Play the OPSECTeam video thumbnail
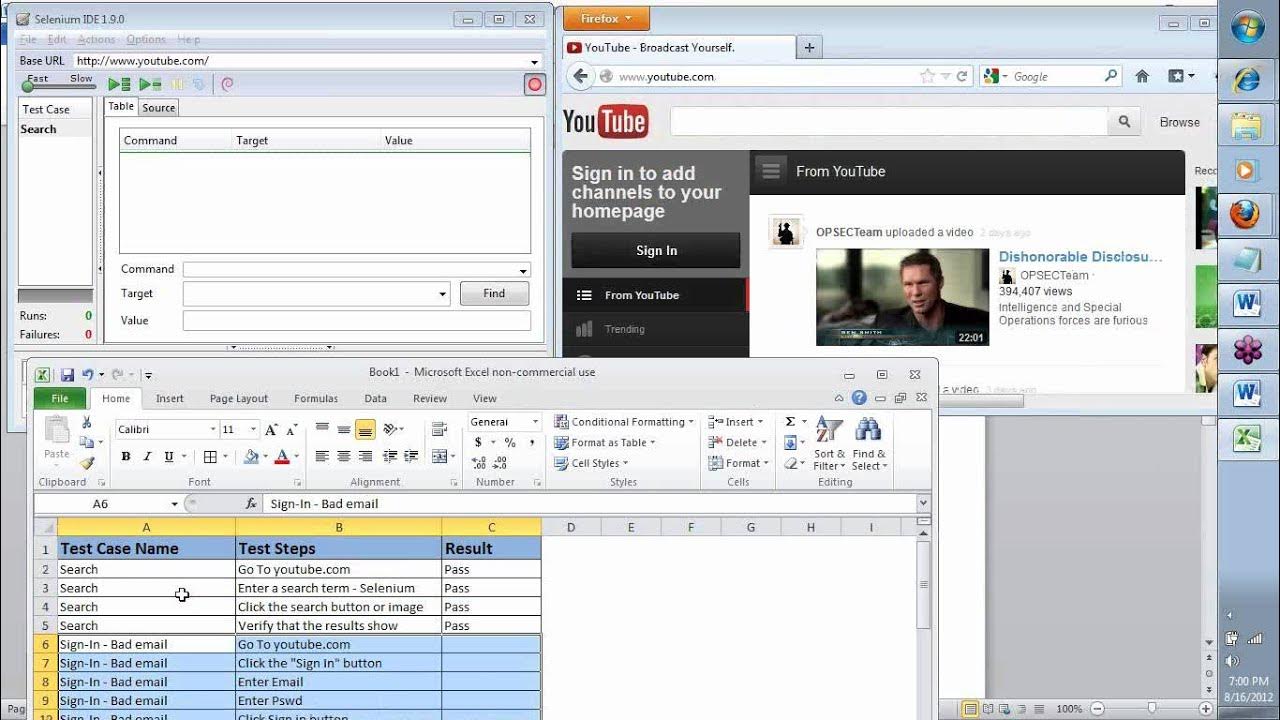The height and width of the screenshot is (720, 1280). click(902, 297)
